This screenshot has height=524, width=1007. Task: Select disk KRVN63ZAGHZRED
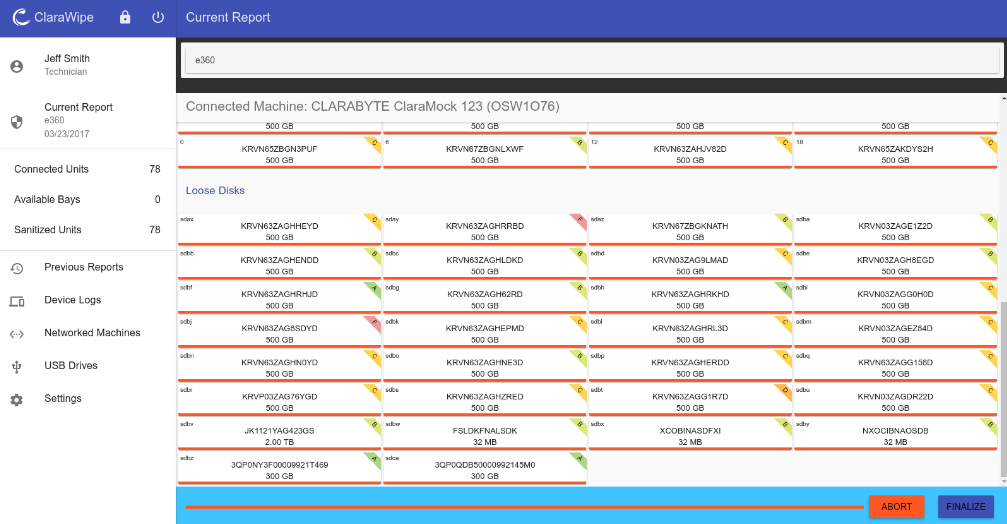[x=485, y=401]
